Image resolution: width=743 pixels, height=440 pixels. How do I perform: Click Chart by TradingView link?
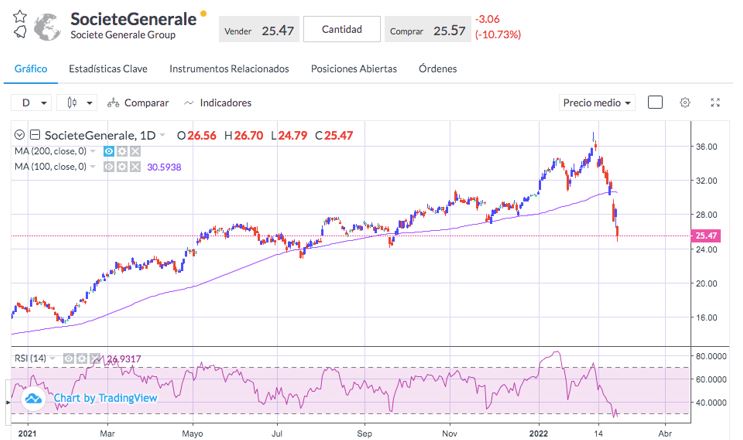tap(105, 398)
